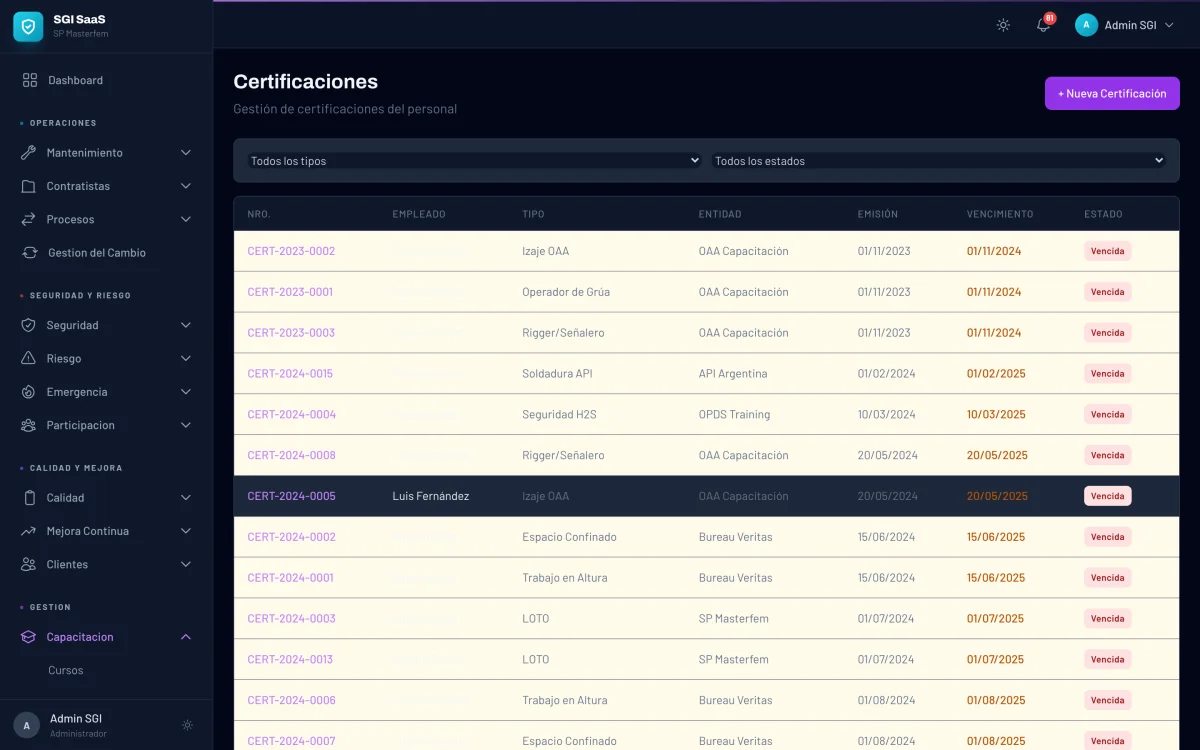Select the Mantenimiento wrench icon
Image resolution: width=1200 pixels, height=750 pixels.
coord(29,152)
